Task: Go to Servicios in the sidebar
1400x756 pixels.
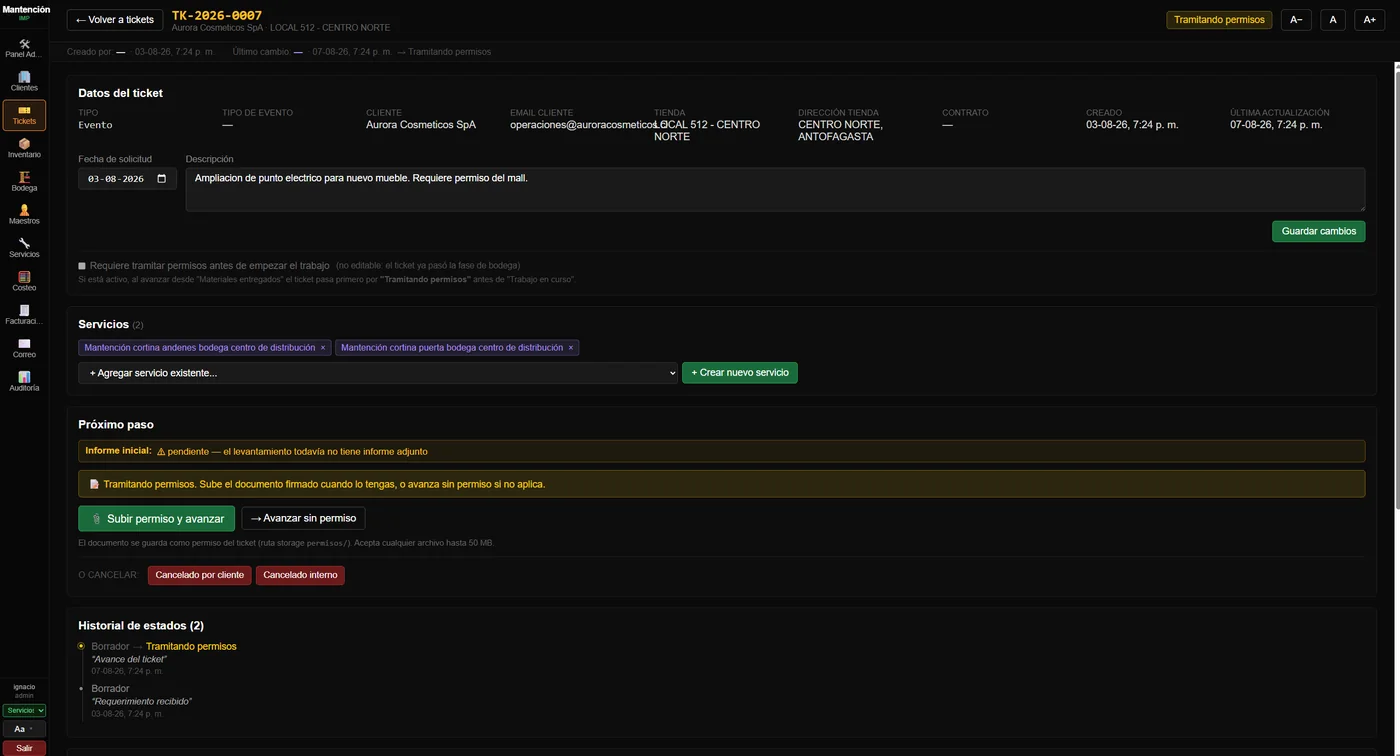Action: pyautogui.click(x=24, y=247)
